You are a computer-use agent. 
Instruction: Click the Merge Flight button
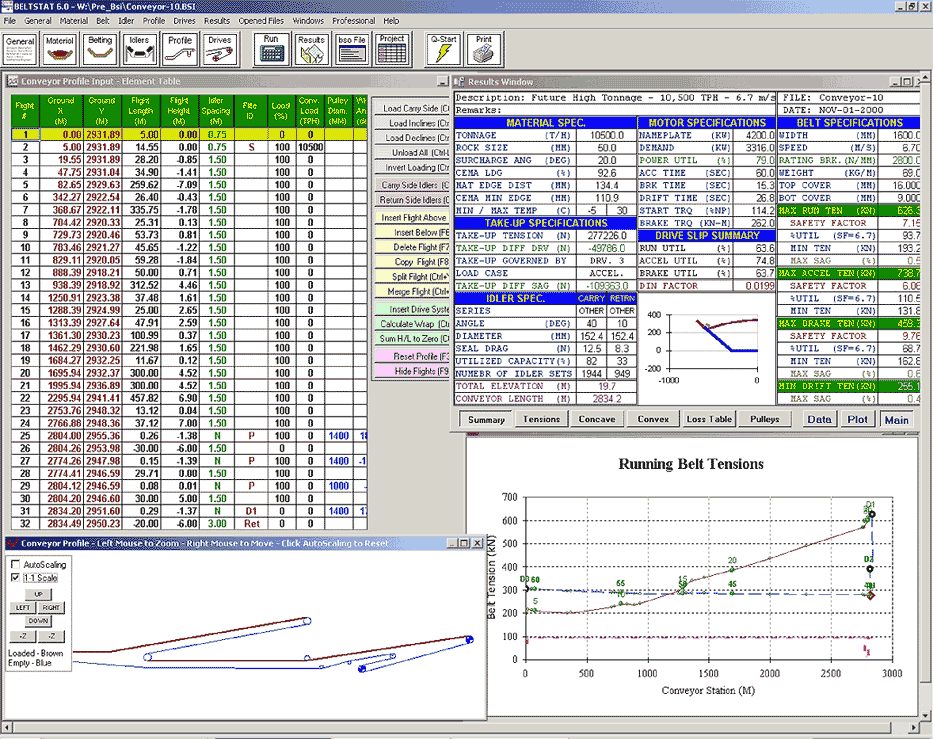pyautogui.click(x=412, y=292)
